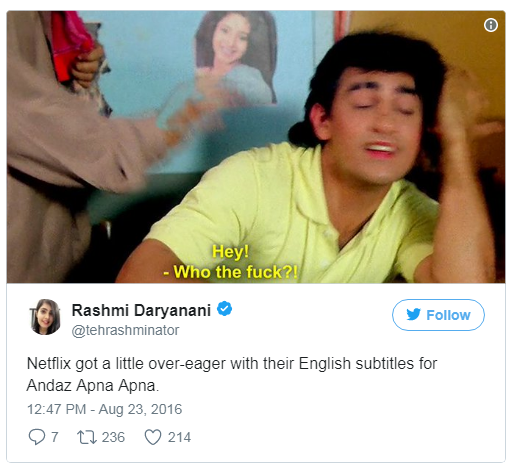Click the info icon on the image
This screenshot has width=521, height=476.
(491, 25)
